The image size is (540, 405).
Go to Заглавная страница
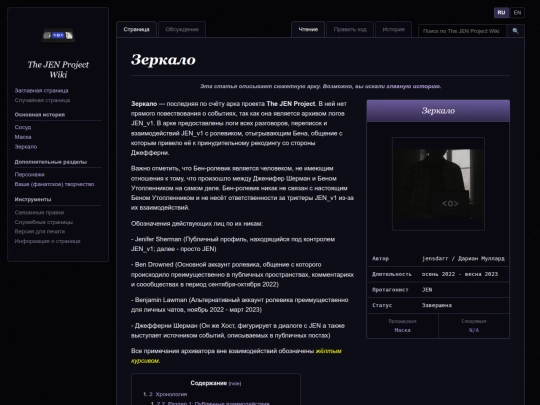pos(41,91)
